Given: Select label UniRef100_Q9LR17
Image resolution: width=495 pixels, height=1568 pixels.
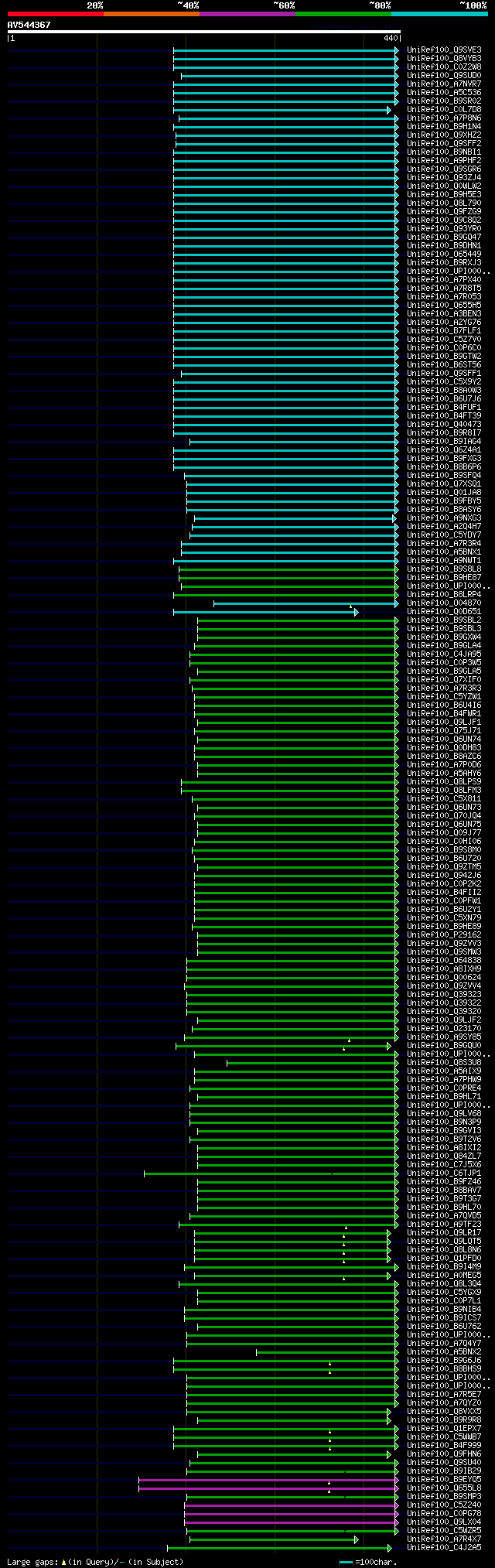Looking at the screenshot, I should [x=444, y=1232].
